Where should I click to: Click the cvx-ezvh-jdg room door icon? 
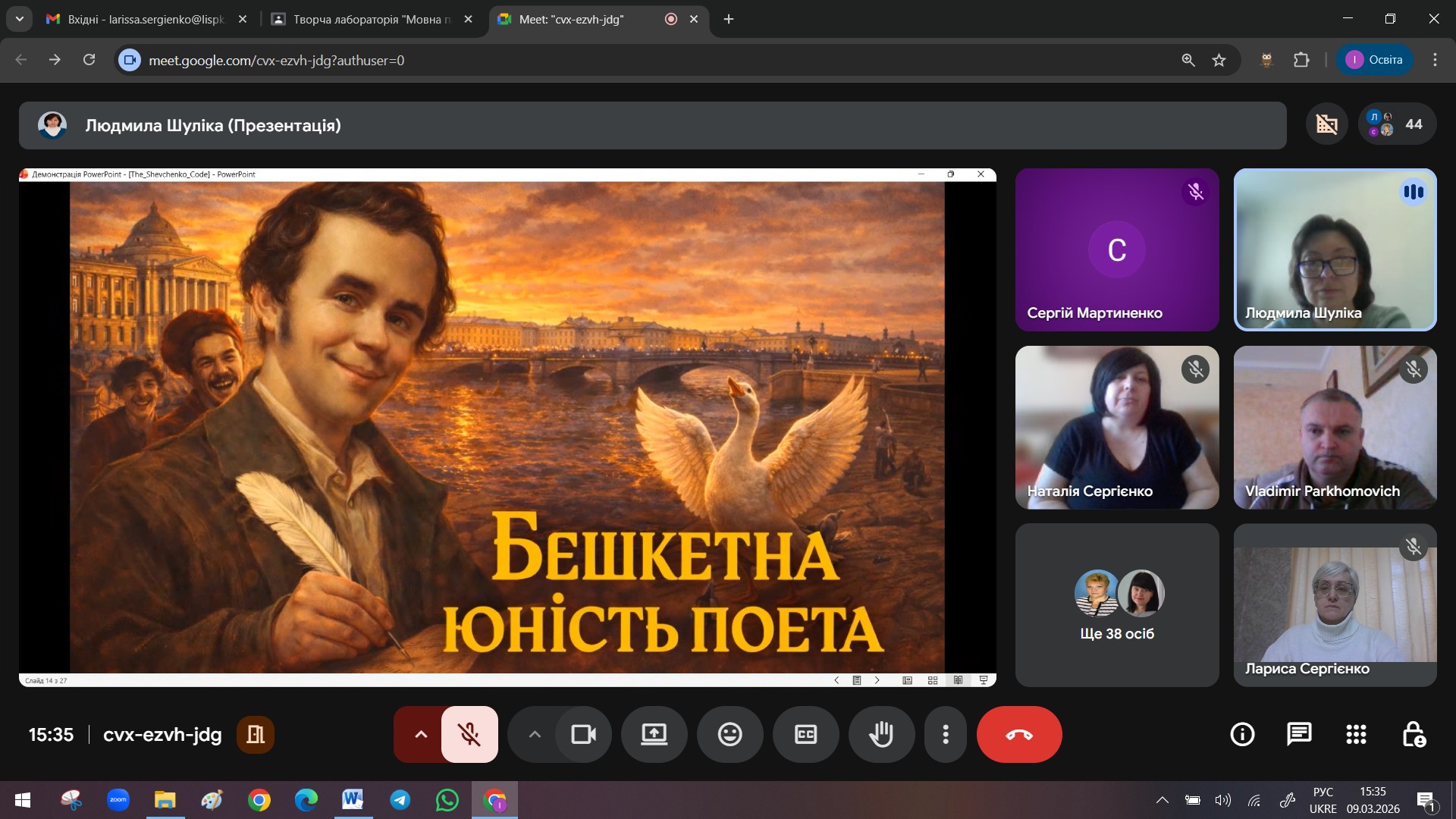[256, 734]
